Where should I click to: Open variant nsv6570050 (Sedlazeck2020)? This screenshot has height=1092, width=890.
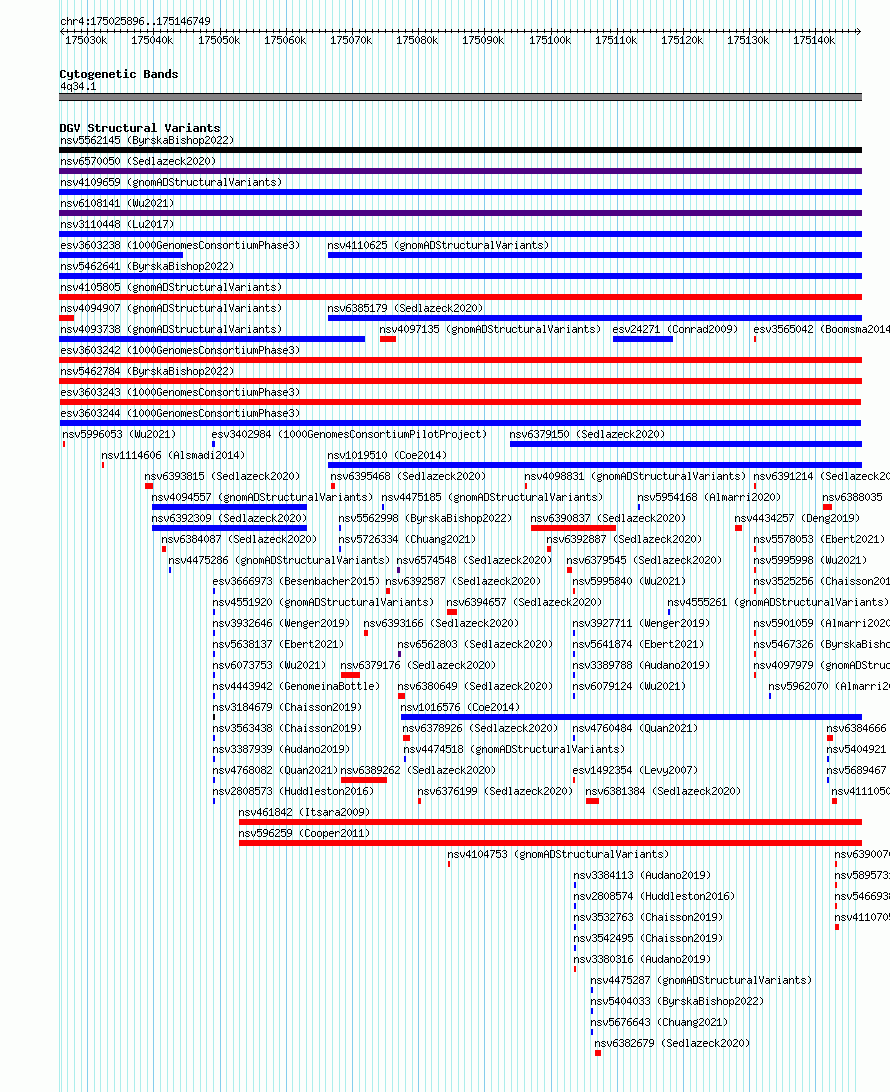138,161
